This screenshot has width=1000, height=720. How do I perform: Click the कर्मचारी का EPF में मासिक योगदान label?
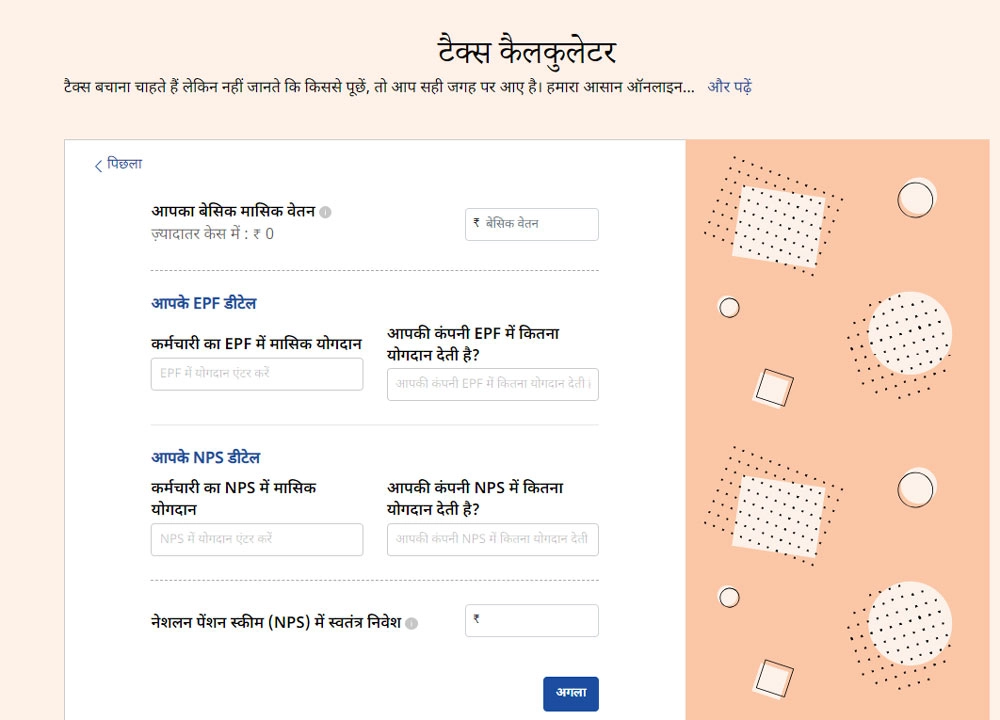coord(256,343)
